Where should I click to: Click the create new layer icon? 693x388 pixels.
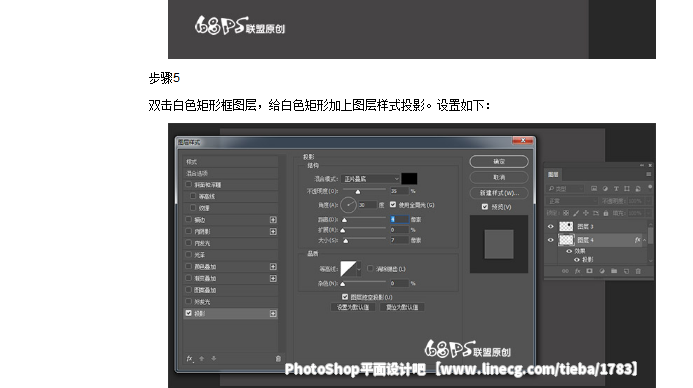626,271
